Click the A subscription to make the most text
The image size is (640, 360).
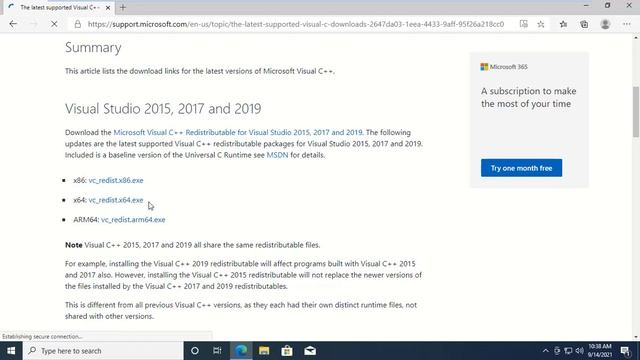point(529,97)
